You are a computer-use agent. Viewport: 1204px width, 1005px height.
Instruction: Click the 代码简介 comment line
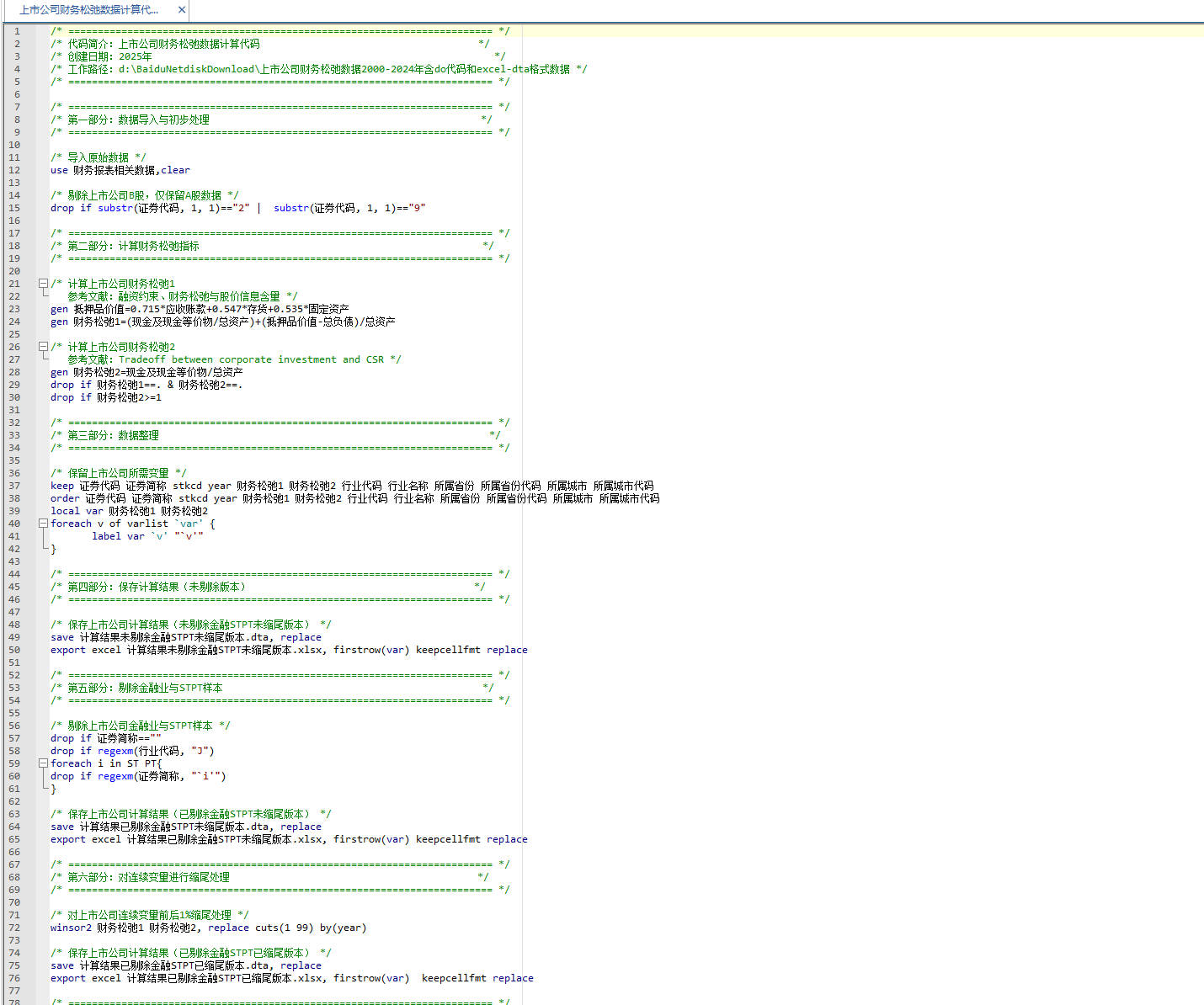[x=269, y=44]
